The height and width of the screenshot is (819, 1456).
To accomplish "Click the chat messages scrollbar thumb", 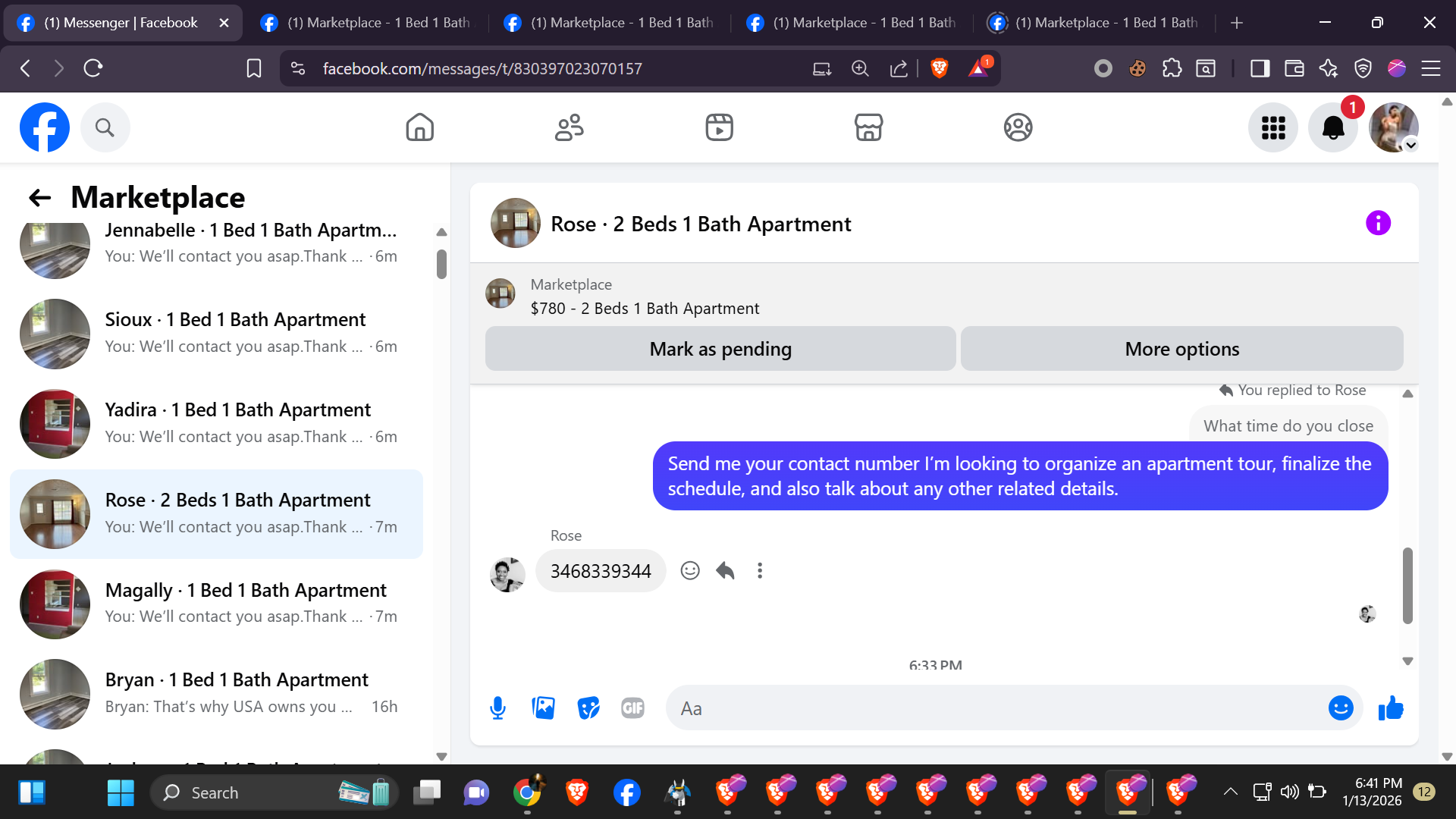I will (1407, 585).
